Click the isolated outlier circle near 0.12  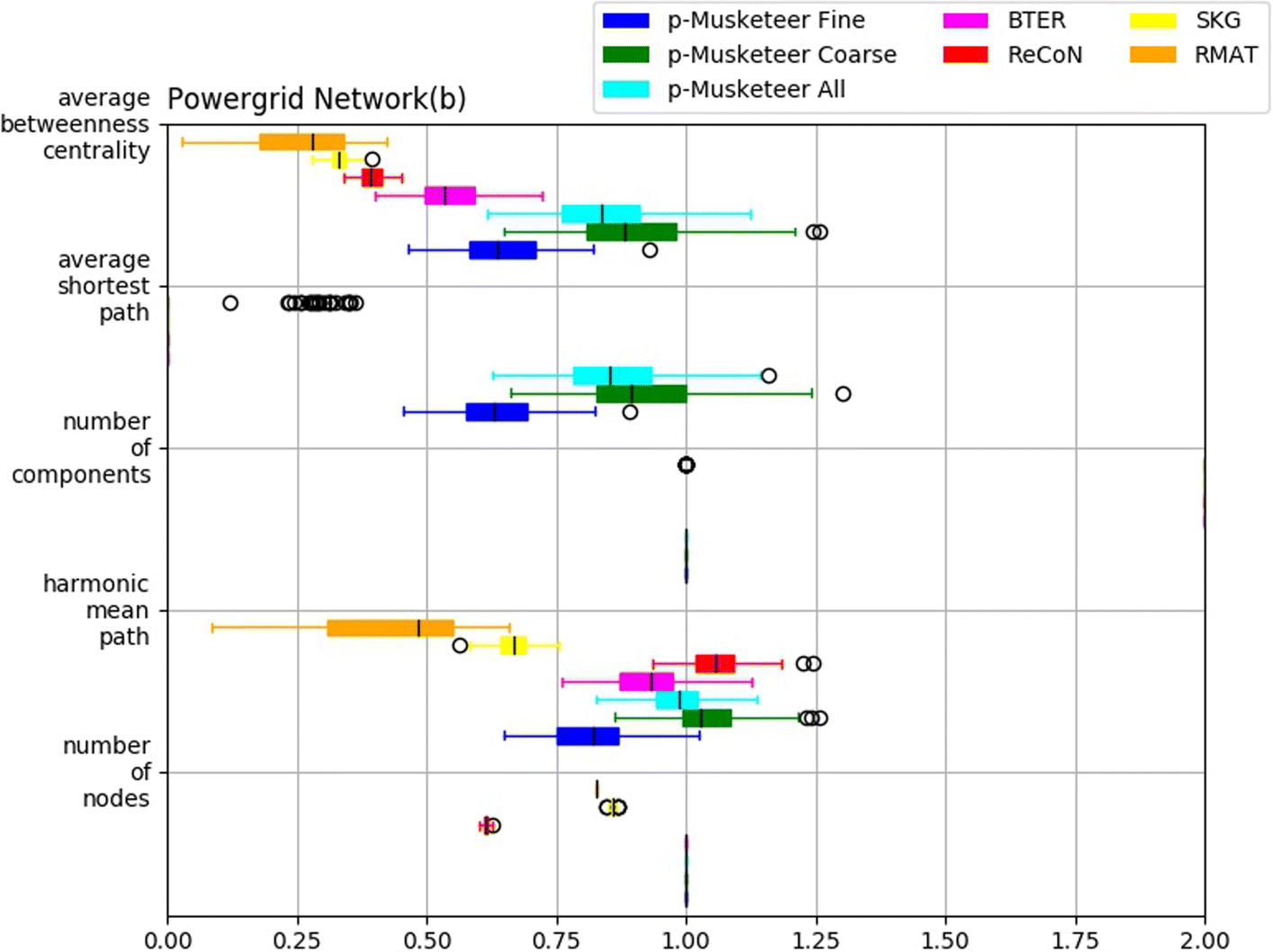(230, 303)
